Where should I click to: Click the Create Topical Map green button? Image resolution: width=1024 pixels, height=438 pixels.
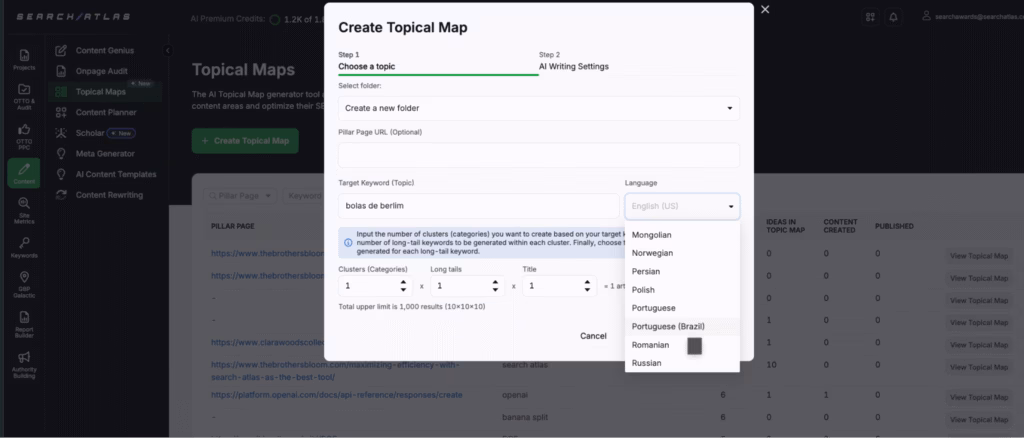pyautogui.click(x=245, y=141)
